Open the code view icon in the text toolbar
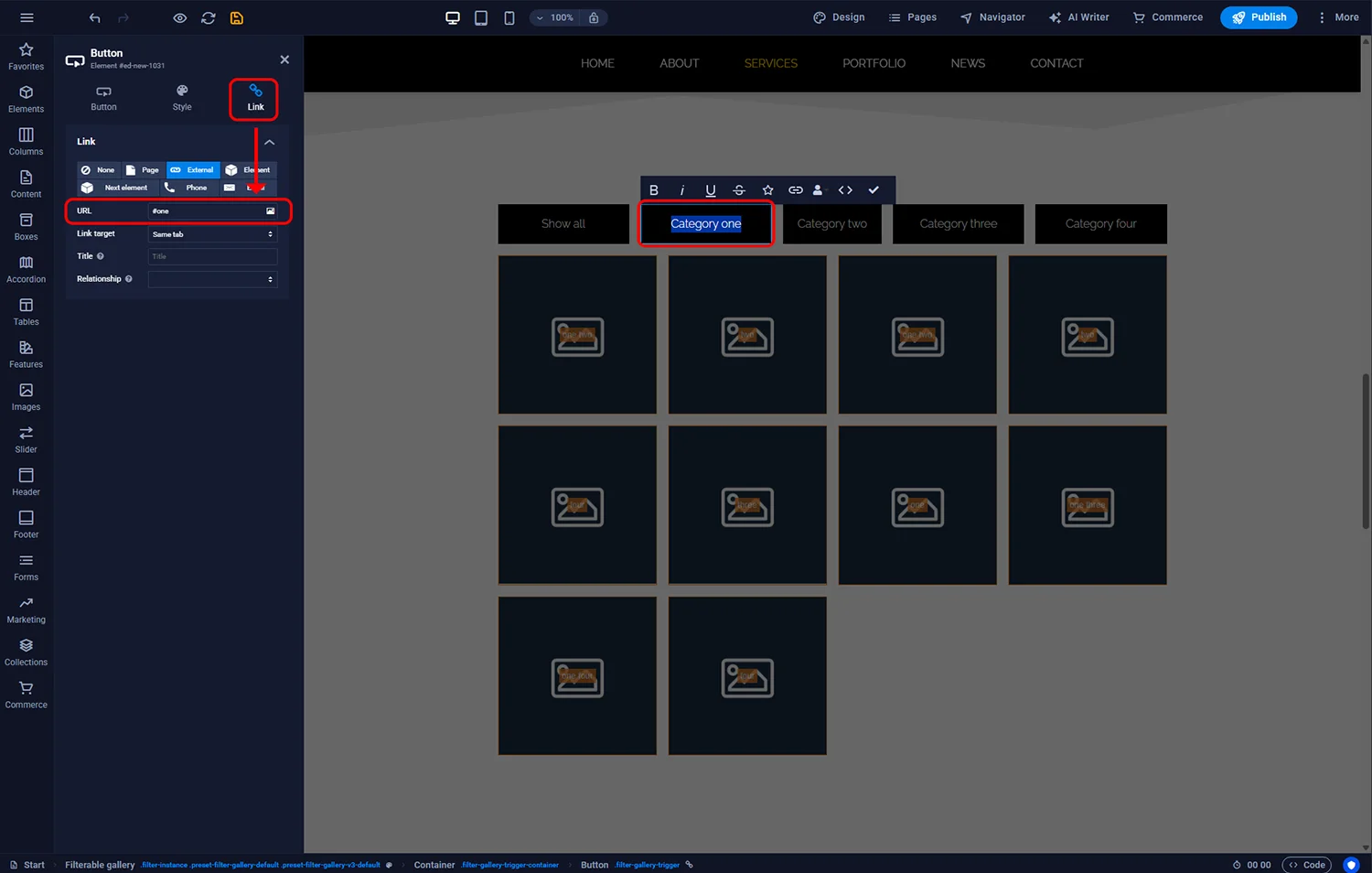 (845, 189)
